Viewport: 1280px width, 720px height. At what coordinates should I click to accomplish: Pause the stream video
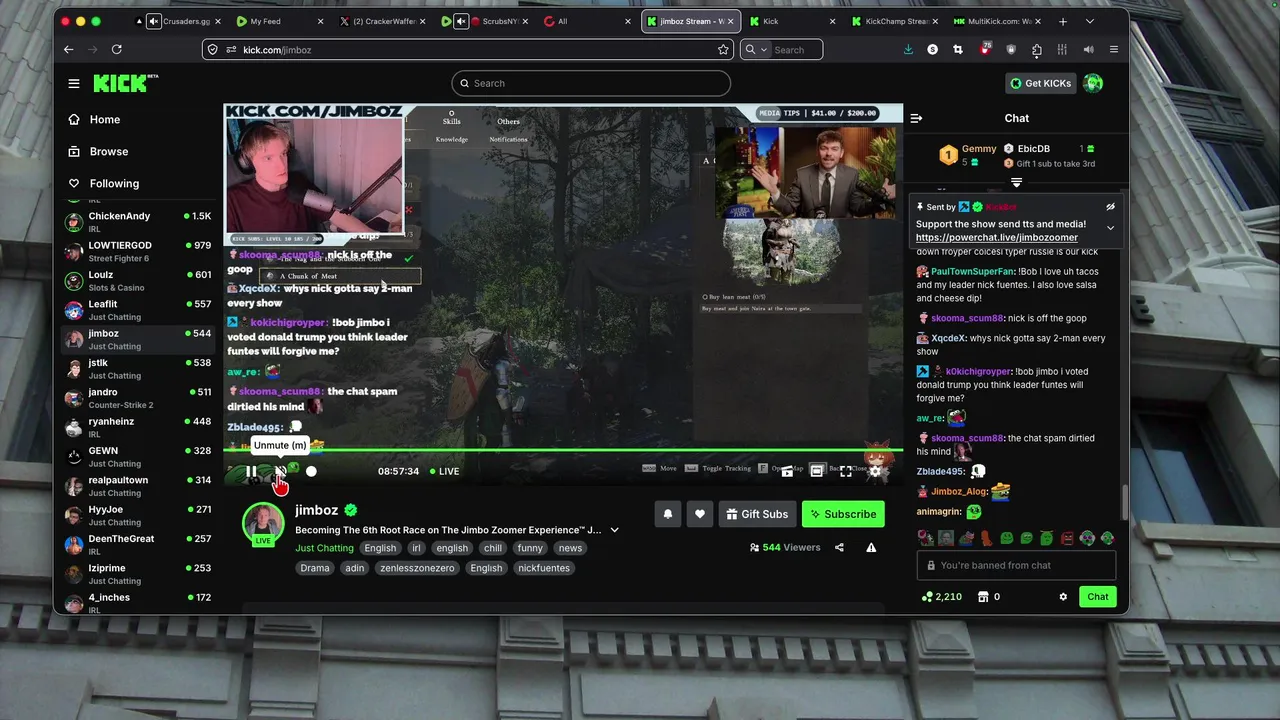250,471
